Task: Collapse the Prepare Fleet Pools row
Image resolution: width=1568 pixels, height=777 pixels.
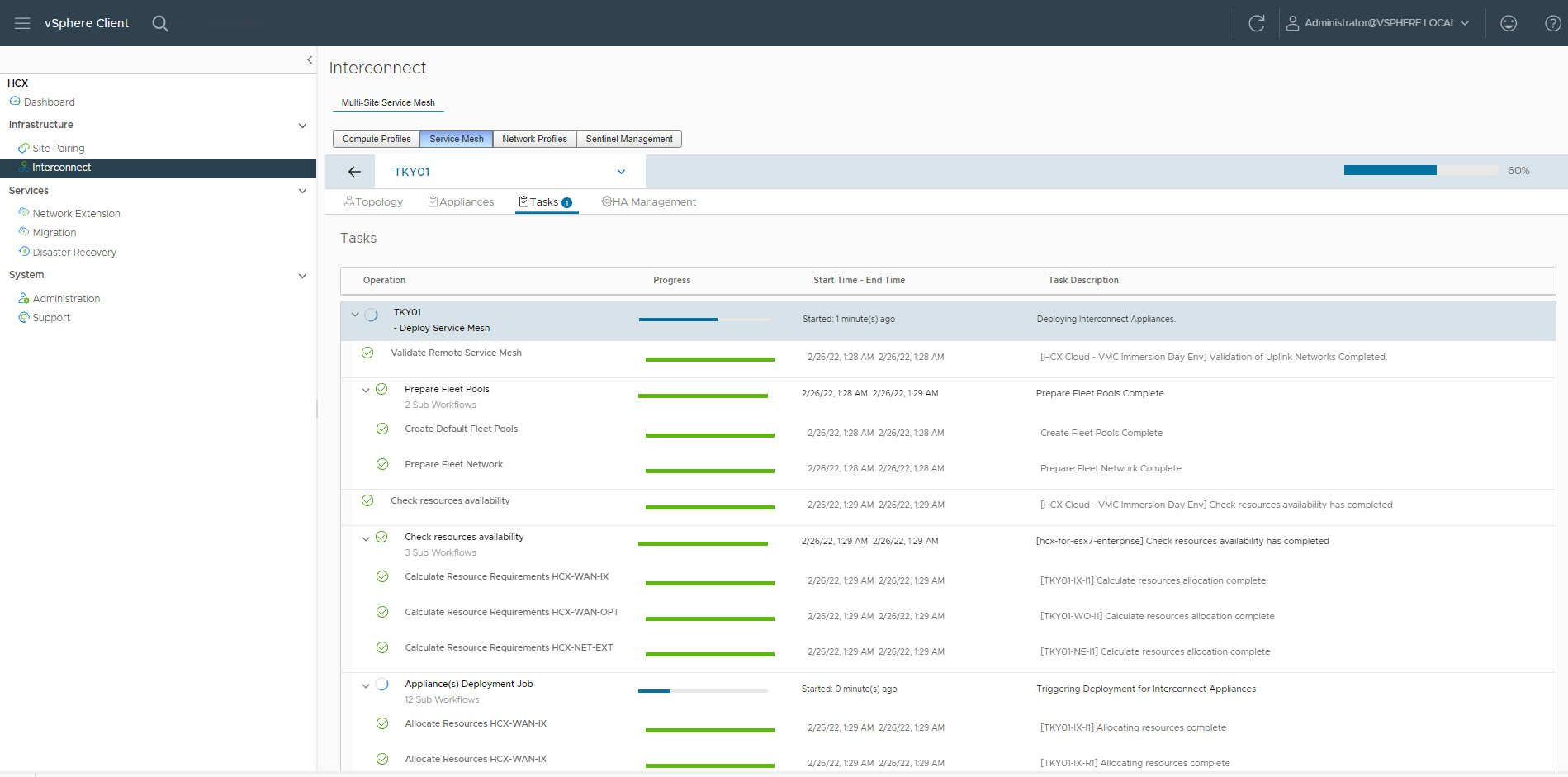Action: pyautogui.click(x=366, y=390)
